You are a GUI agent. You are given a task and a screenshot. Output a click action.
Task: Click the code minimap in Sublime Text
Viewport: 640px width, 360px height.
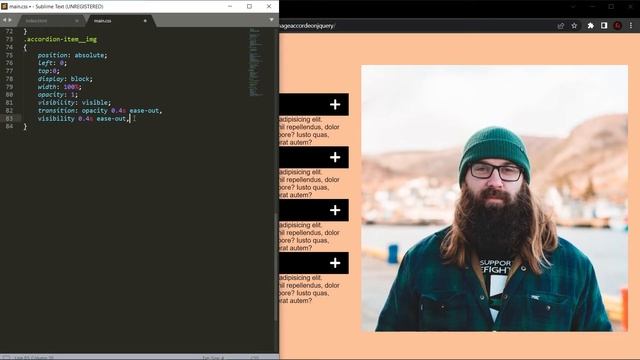click(x=255, y=62)
